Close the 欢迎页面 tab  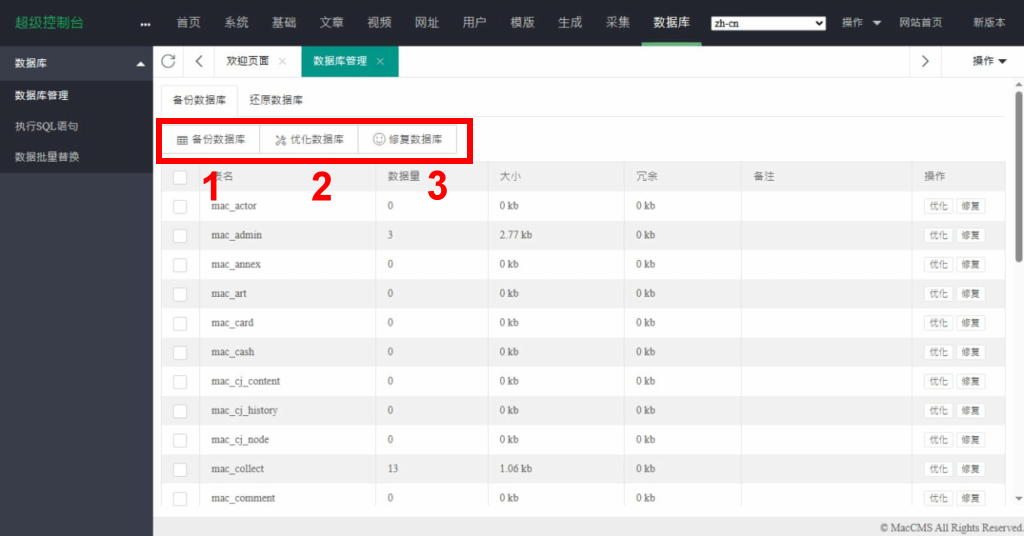pos(282,61)
